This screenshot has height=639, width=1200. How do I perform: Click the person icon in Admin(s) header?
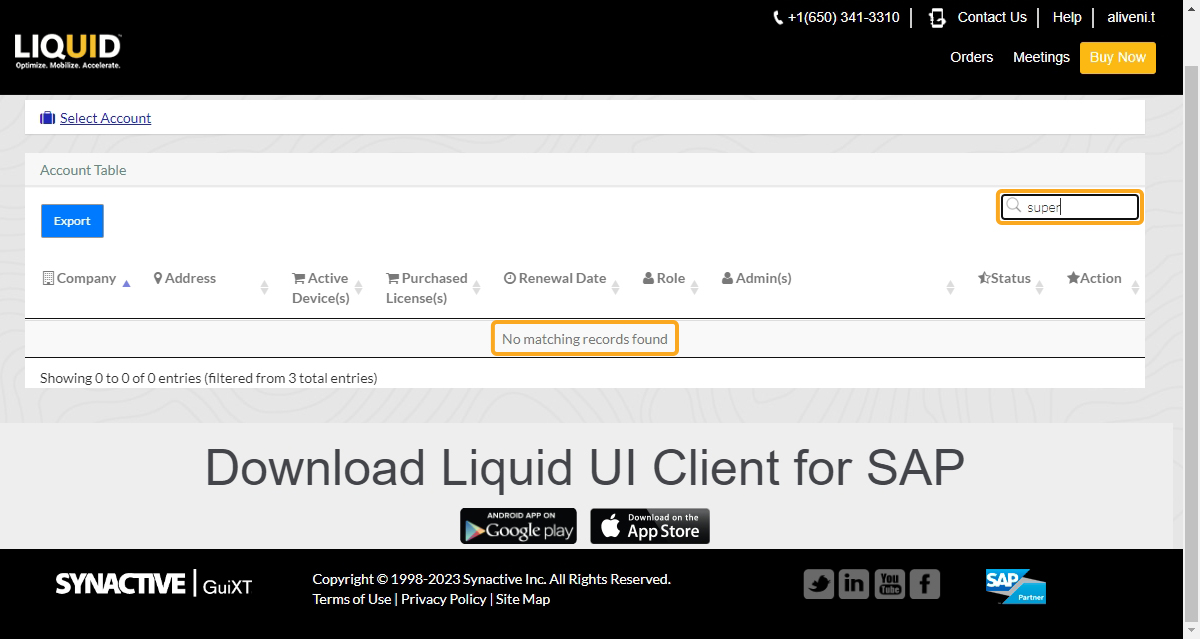coord(727,278)
